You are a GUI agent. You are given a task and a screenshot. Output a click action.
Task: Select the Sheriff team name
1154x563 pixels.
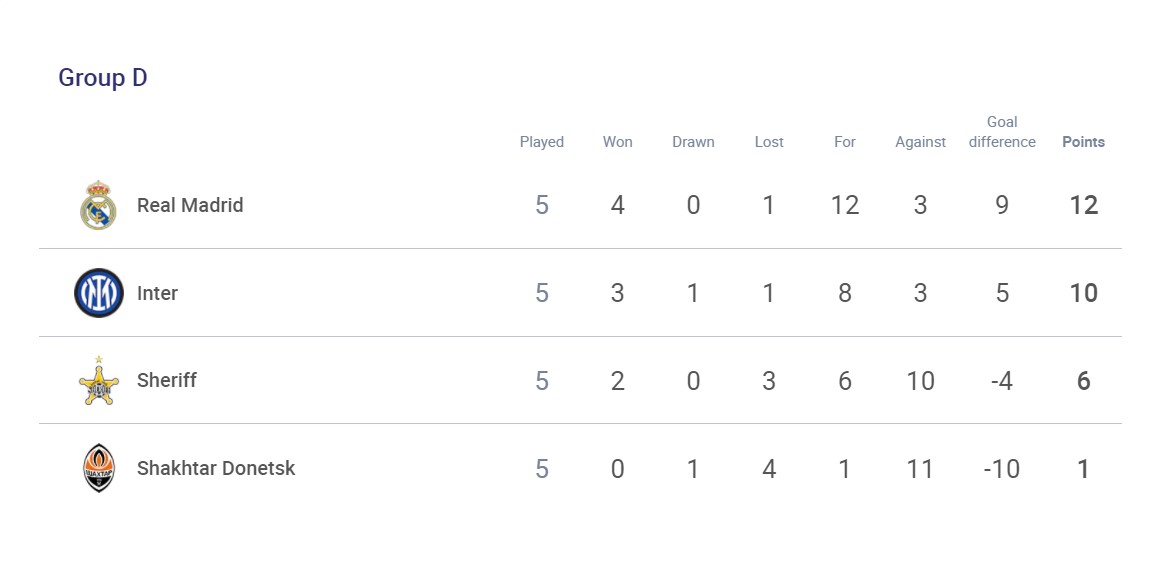coord(167,381)
